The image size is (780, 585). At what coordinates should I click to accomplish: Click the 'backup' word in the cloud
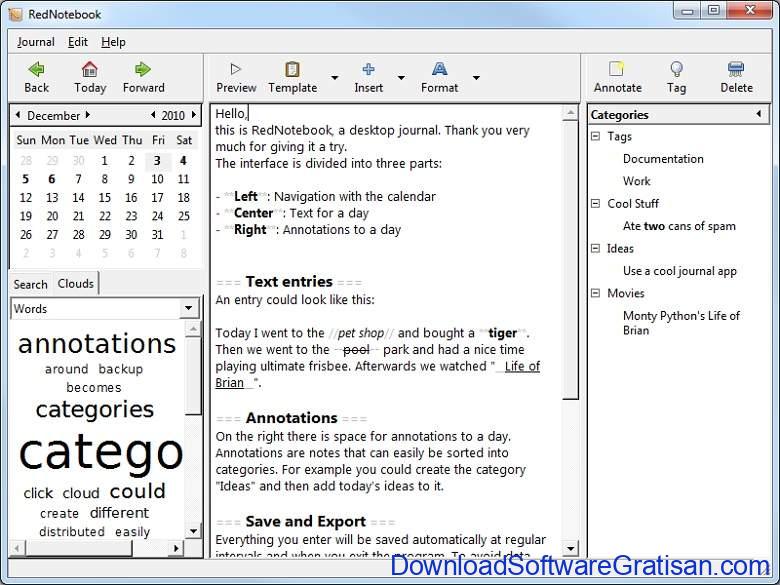click(120, 369)
